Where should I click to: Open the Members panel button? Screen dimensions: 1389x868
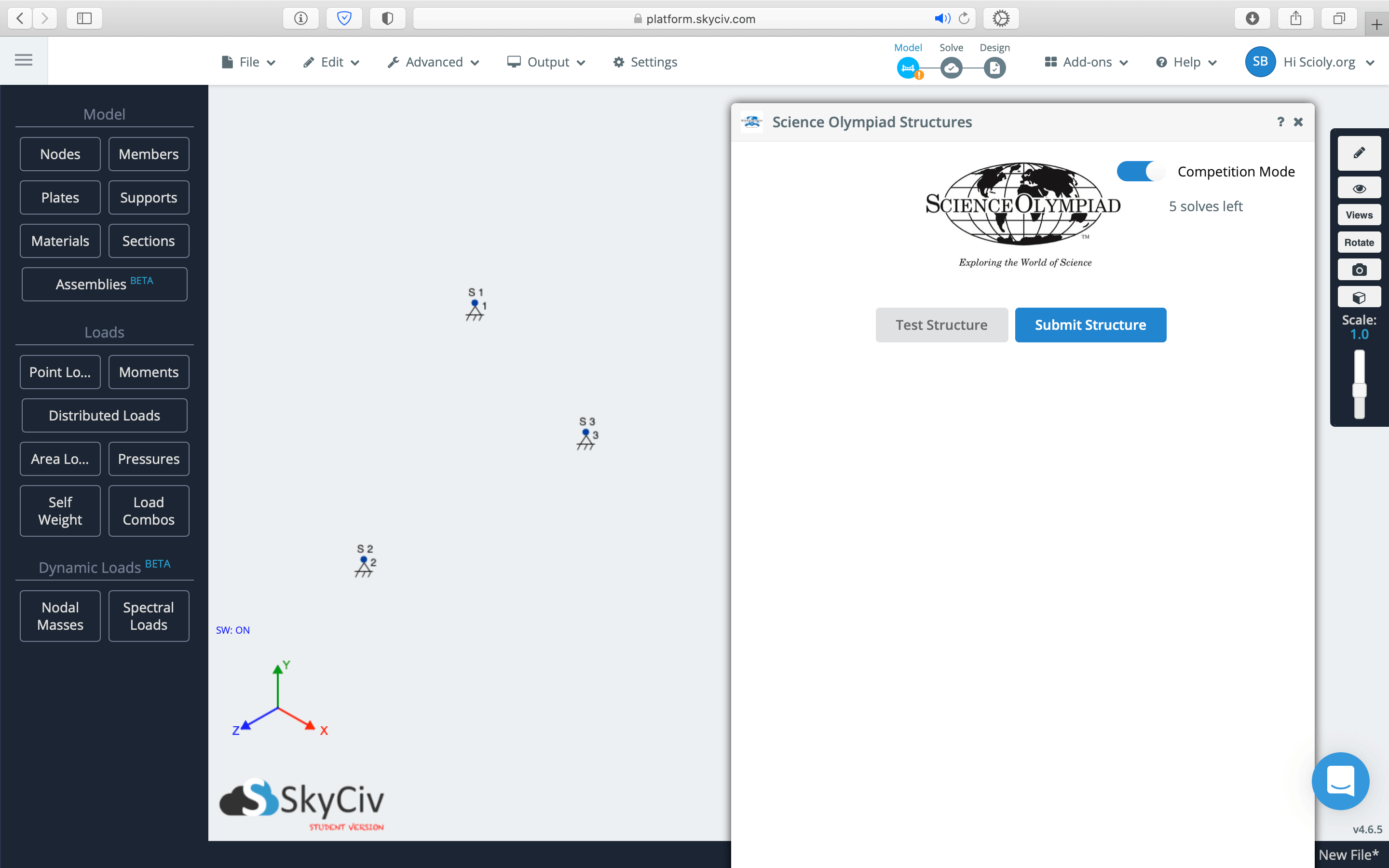point(149,154)
